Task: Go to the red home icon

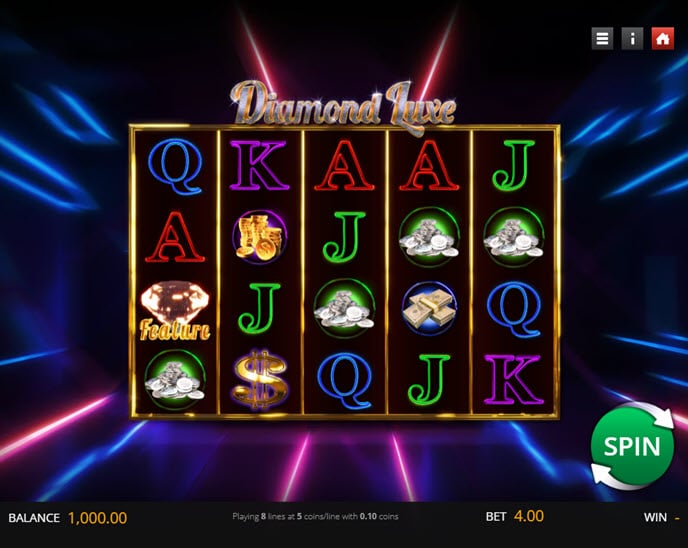Action: 663,39
